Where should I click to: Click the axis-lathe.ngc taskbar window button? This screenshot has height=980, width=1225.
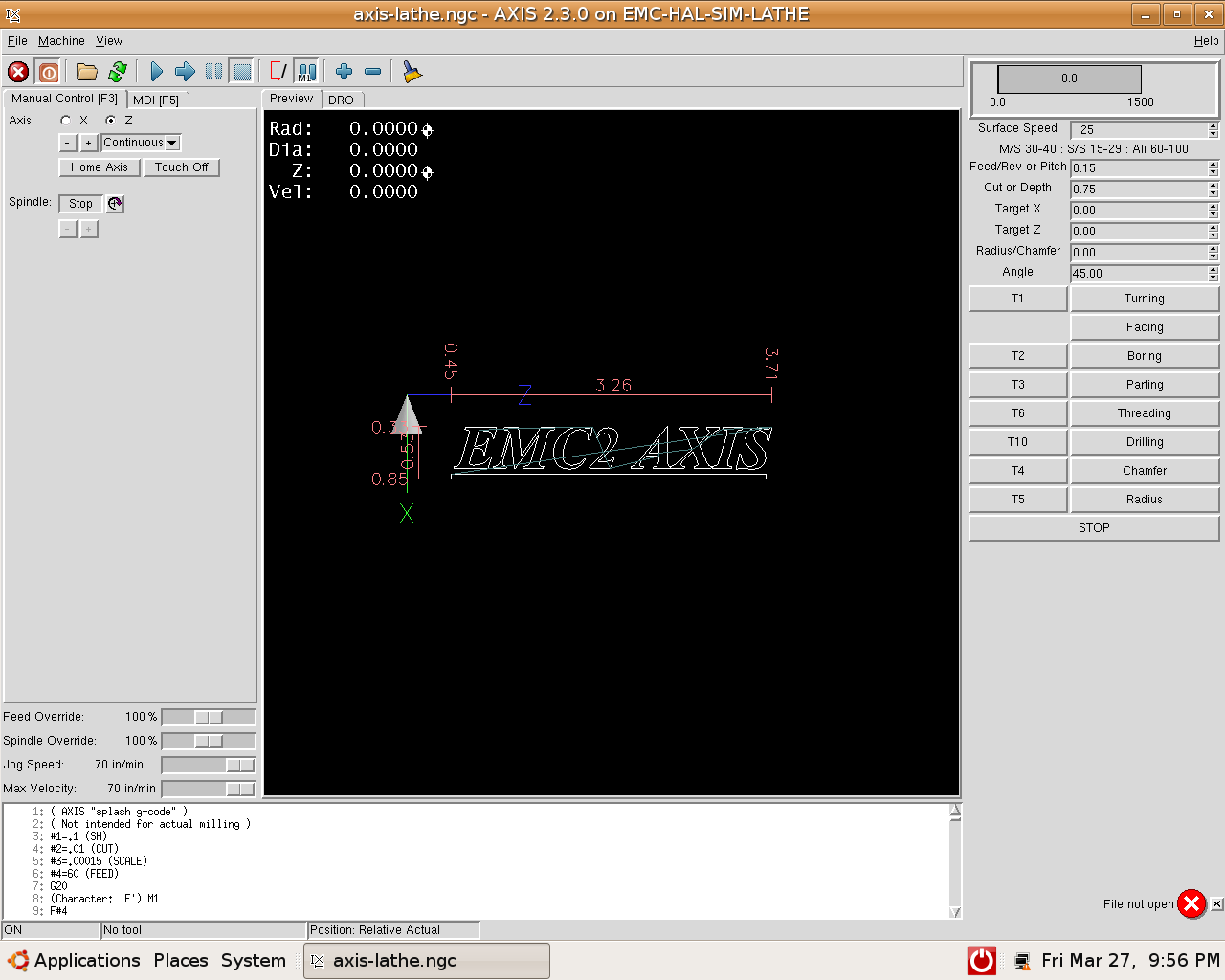[x=427, y=961]
